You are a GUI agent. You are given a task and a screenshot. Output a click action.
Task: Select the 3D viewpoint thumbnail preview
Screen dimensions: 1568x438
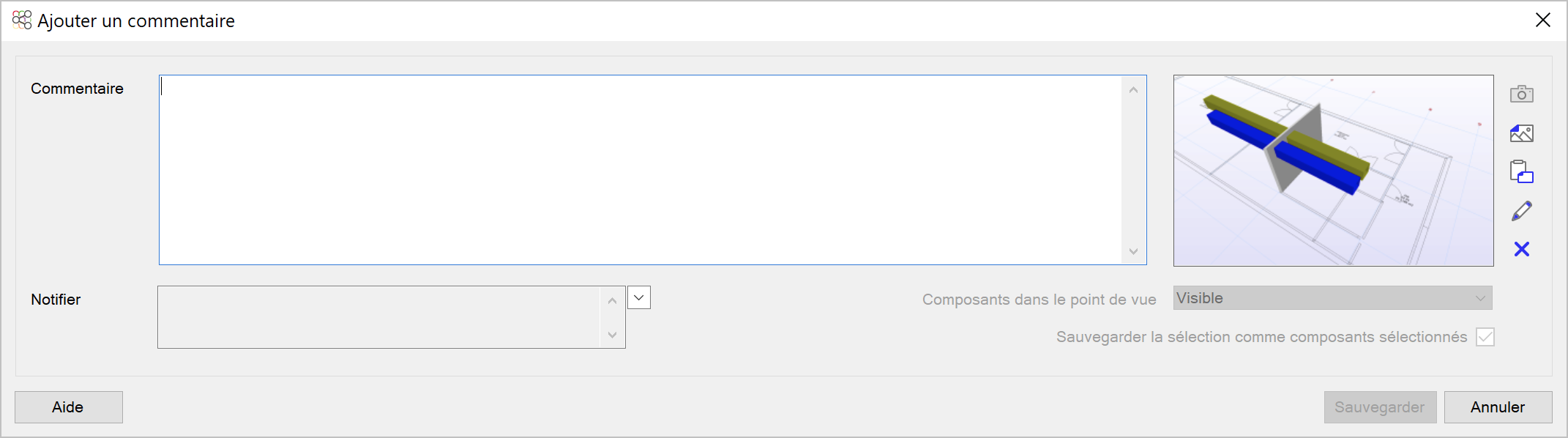click(x=1333, y=170)
